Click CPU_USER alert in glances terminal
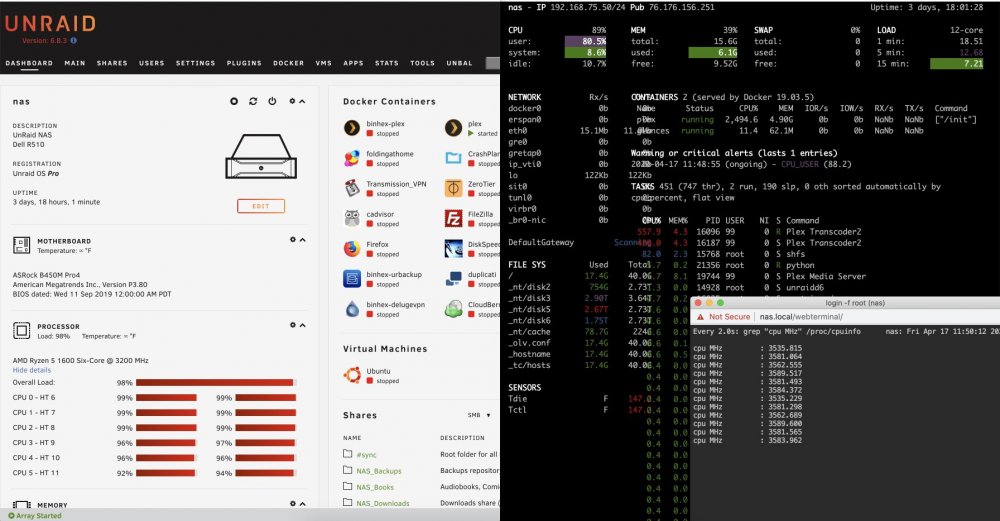 802,165
